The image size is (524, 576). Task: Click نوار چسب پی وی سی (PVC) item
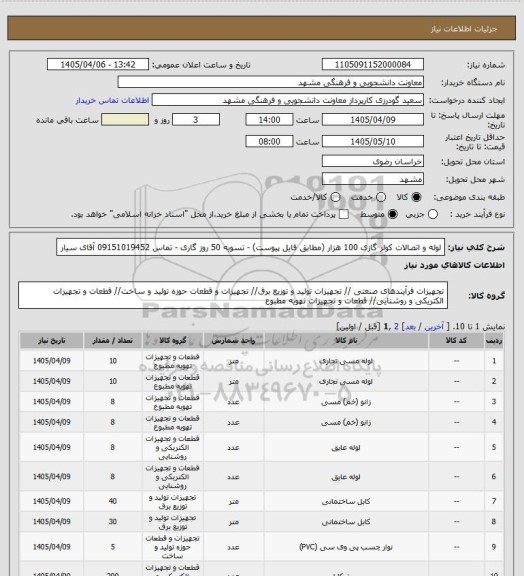click(346, 547)
